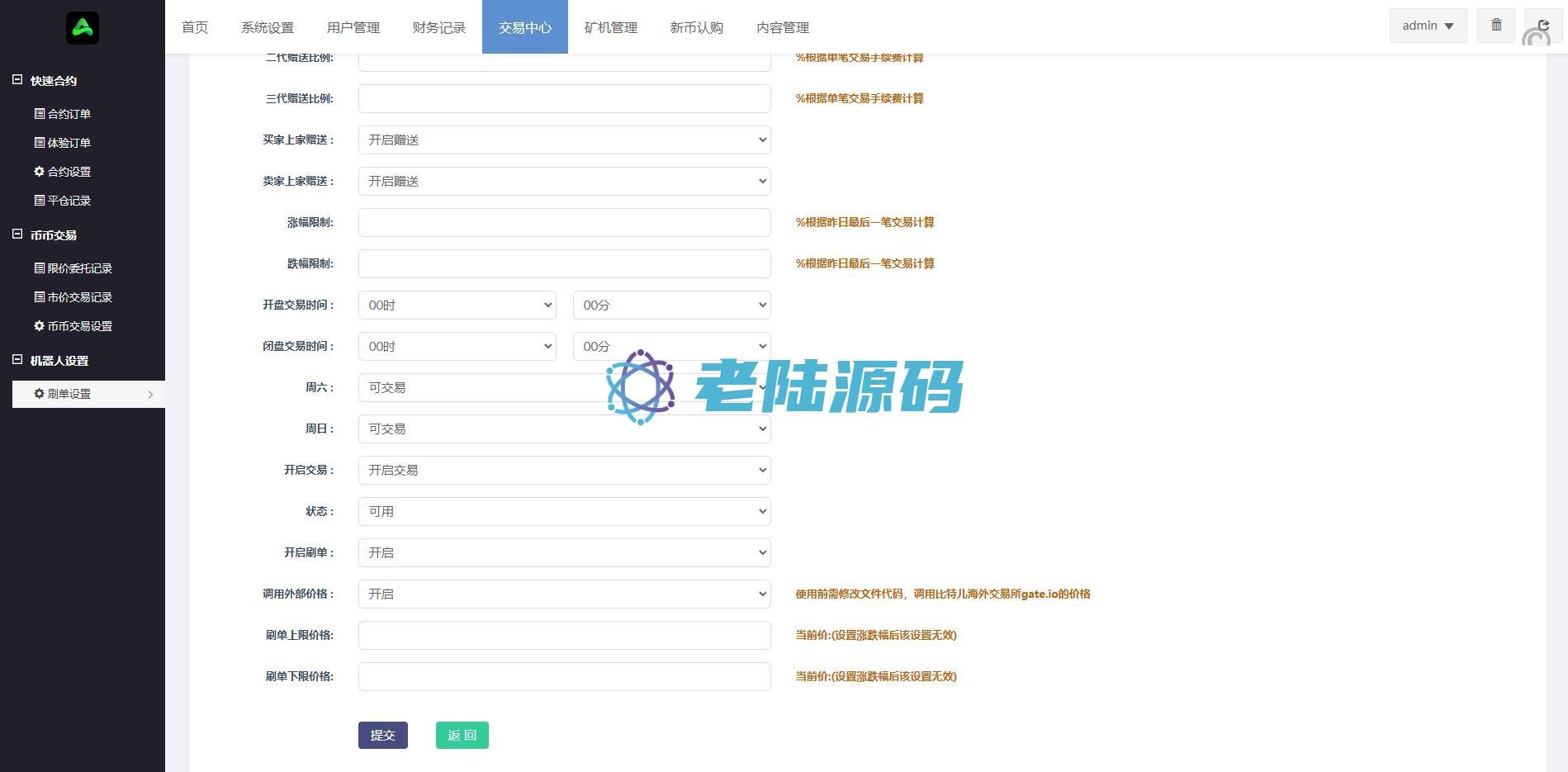Open the 开盘交易时间 hour dropdown

457,305
